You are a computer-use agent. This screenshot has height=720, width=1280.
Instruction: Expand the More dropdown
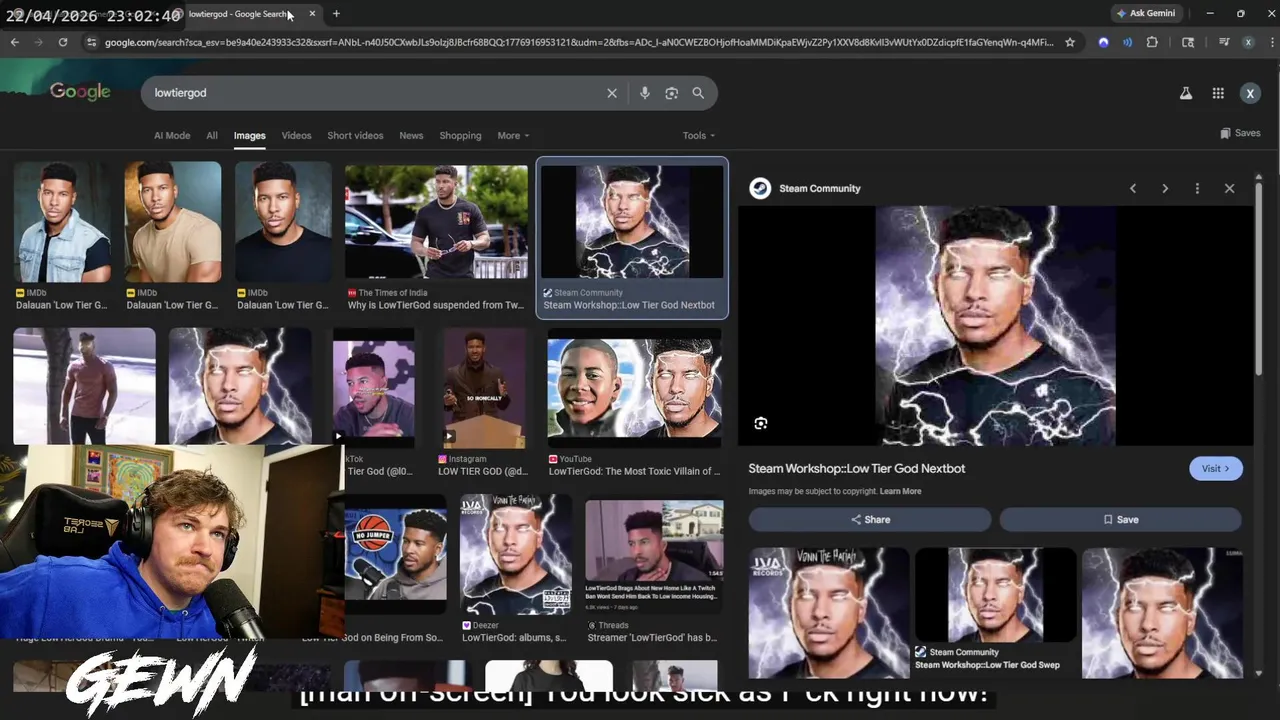(513, 136)
